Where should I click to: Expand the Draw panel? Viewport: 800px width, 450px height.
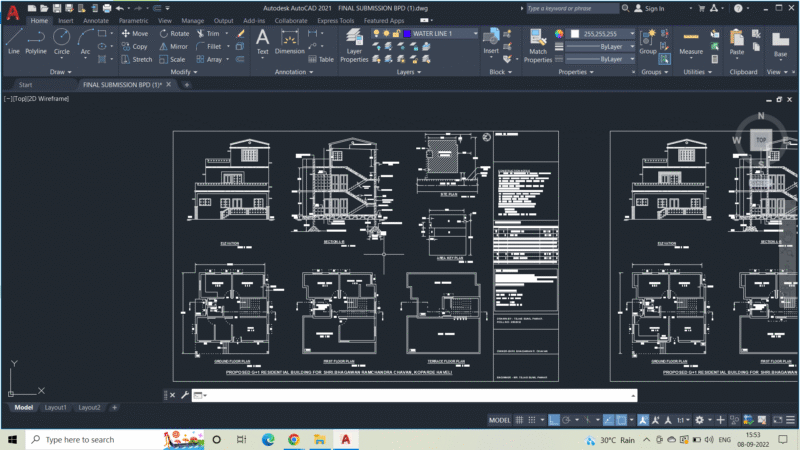tap(61, 72)
